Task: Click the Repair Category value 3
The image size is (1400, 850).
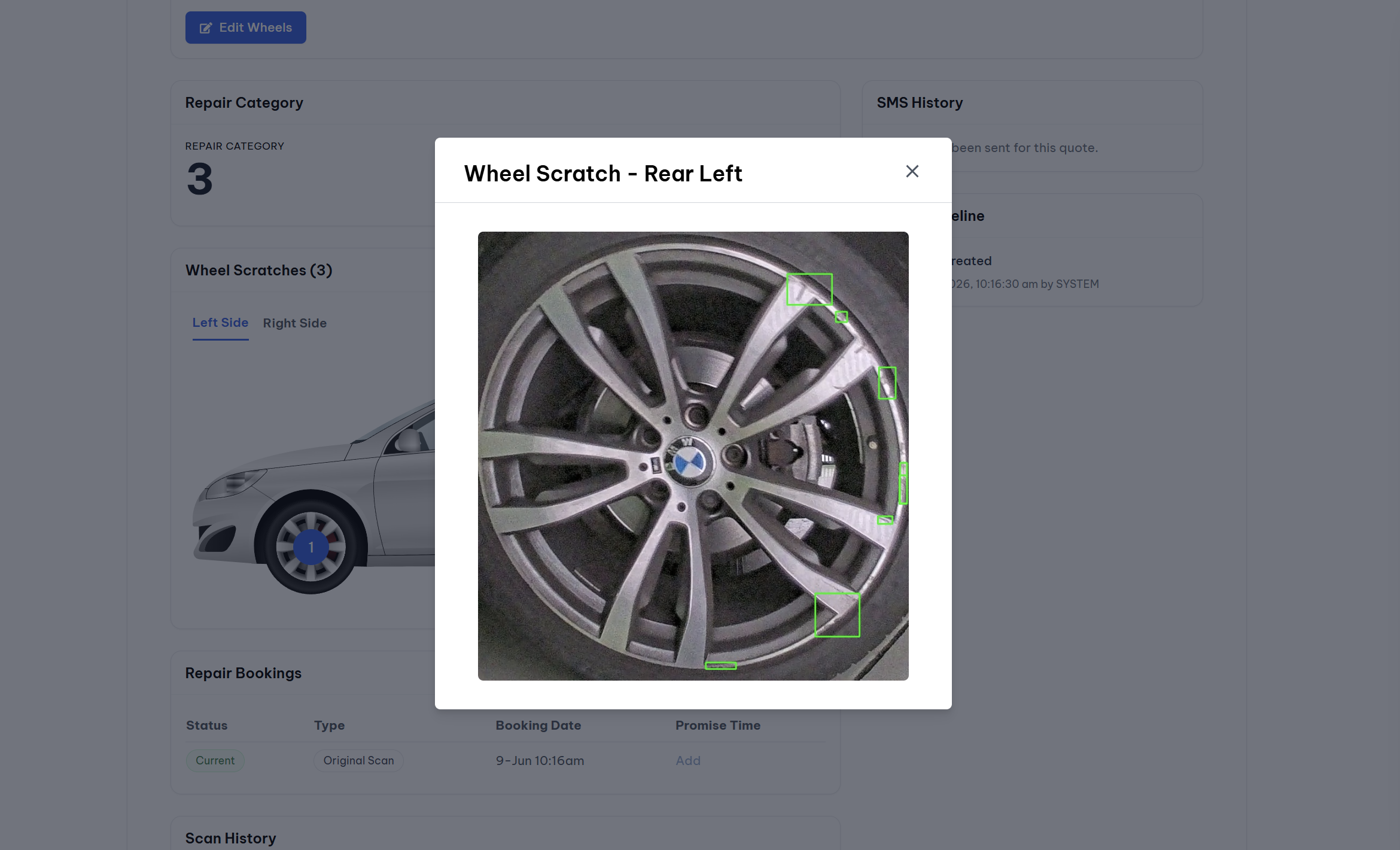Action: tap(200, 179)
